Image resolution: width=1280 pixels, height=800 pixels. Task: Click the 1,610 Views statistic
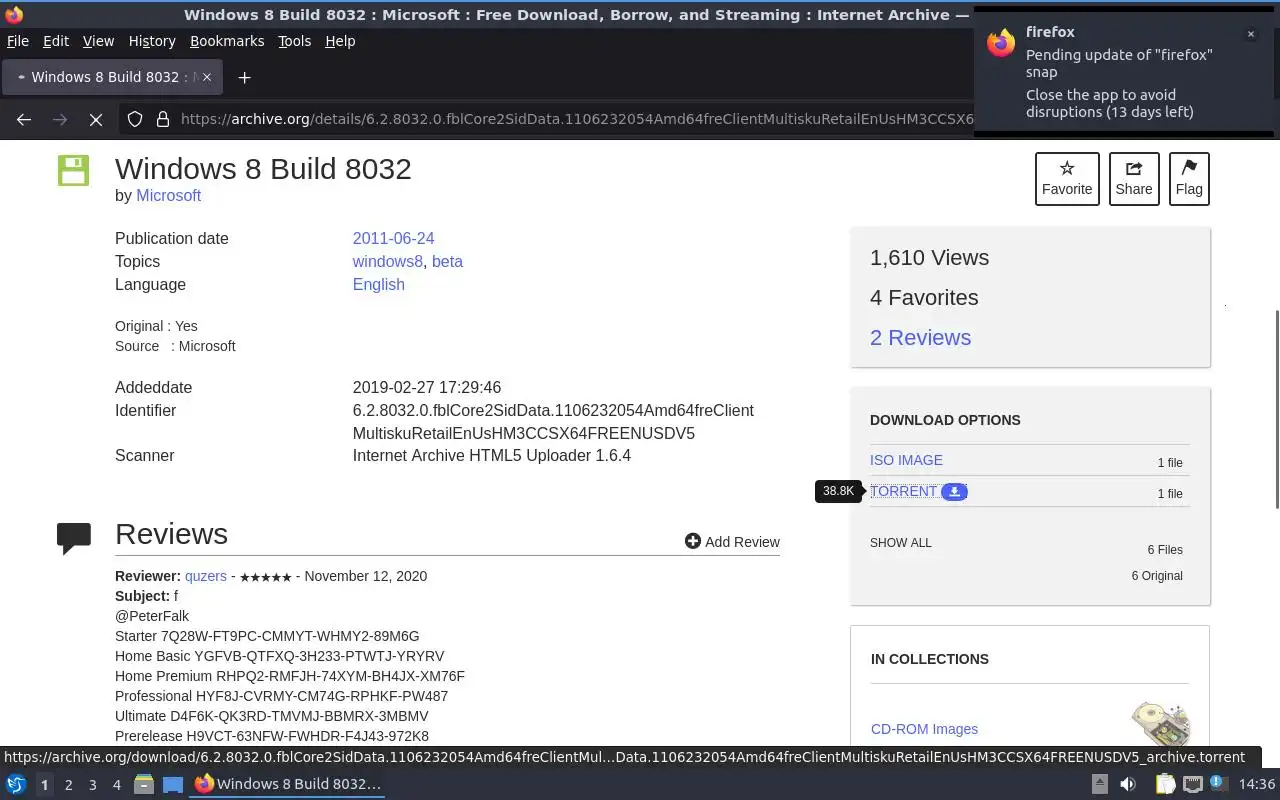click(929, 257)
